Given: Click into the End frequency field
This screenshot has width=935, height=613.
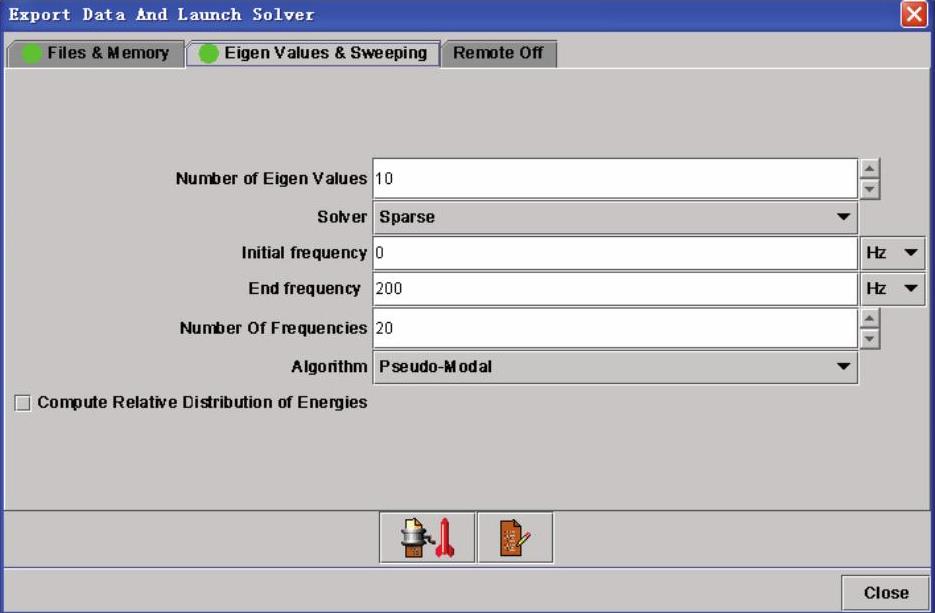Looking at the screenshot, I should point(614,289).
